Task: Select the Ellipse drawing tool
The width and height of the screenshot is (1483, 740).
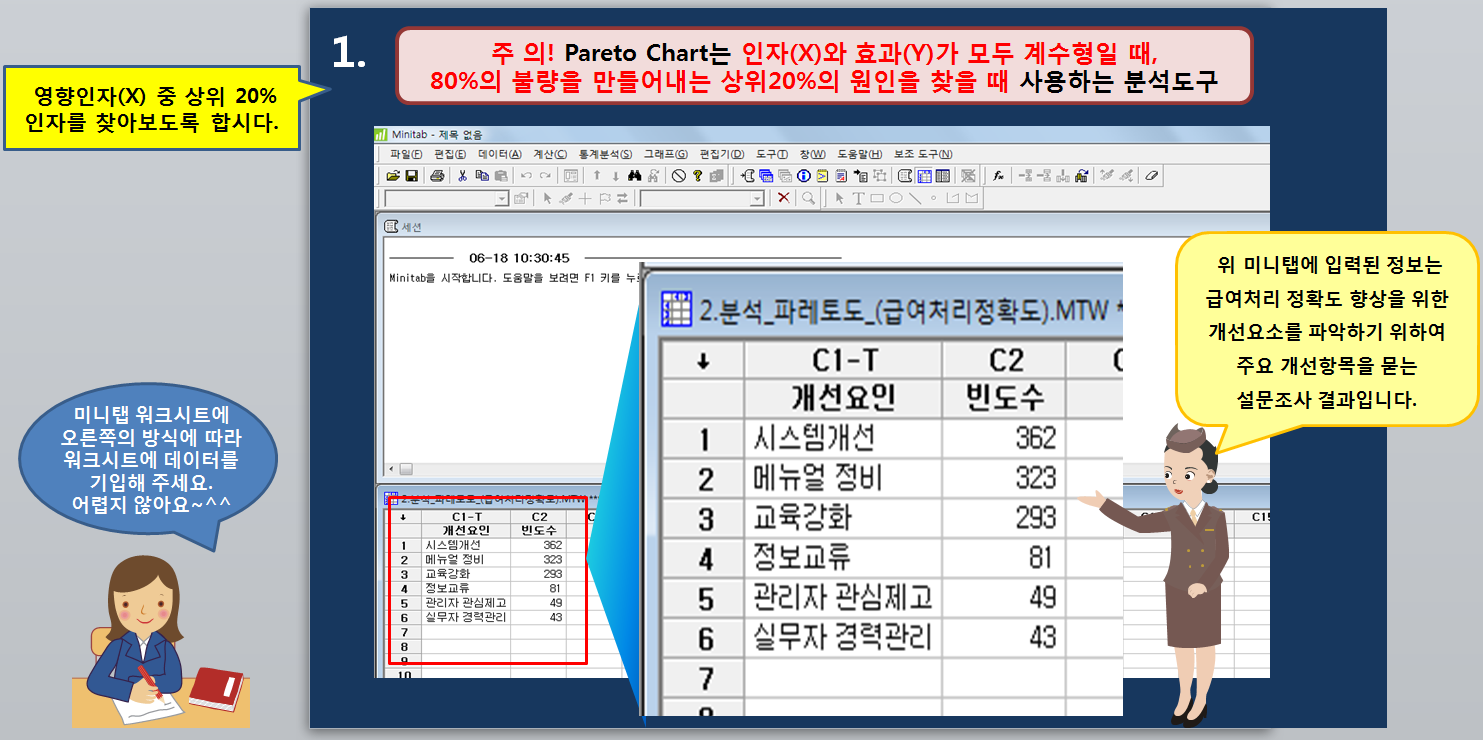Action: point(896,198)
